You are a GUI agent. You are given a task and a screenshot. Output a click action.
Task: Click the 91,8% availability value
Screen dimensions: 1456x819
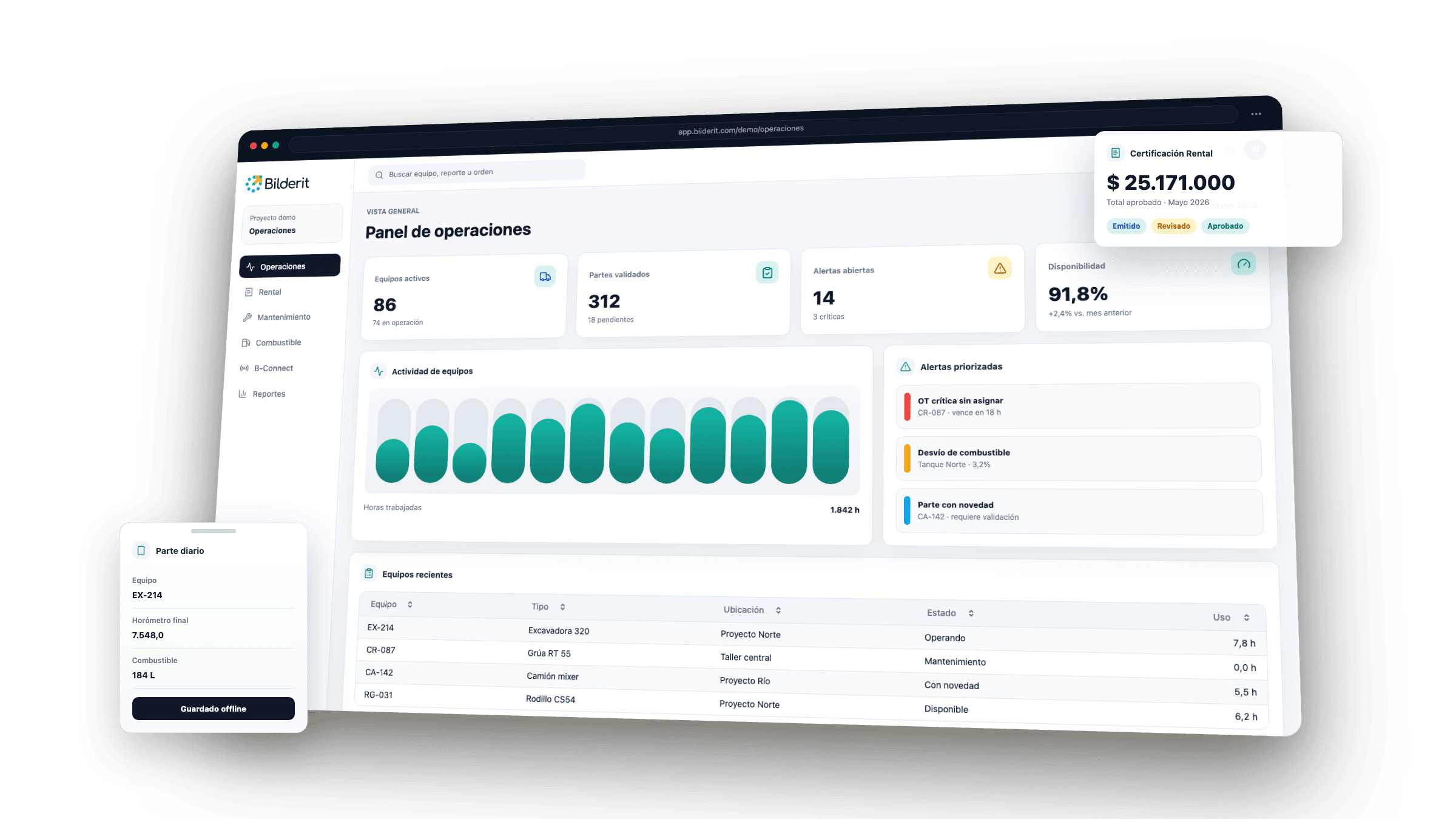coord(1078,294)
